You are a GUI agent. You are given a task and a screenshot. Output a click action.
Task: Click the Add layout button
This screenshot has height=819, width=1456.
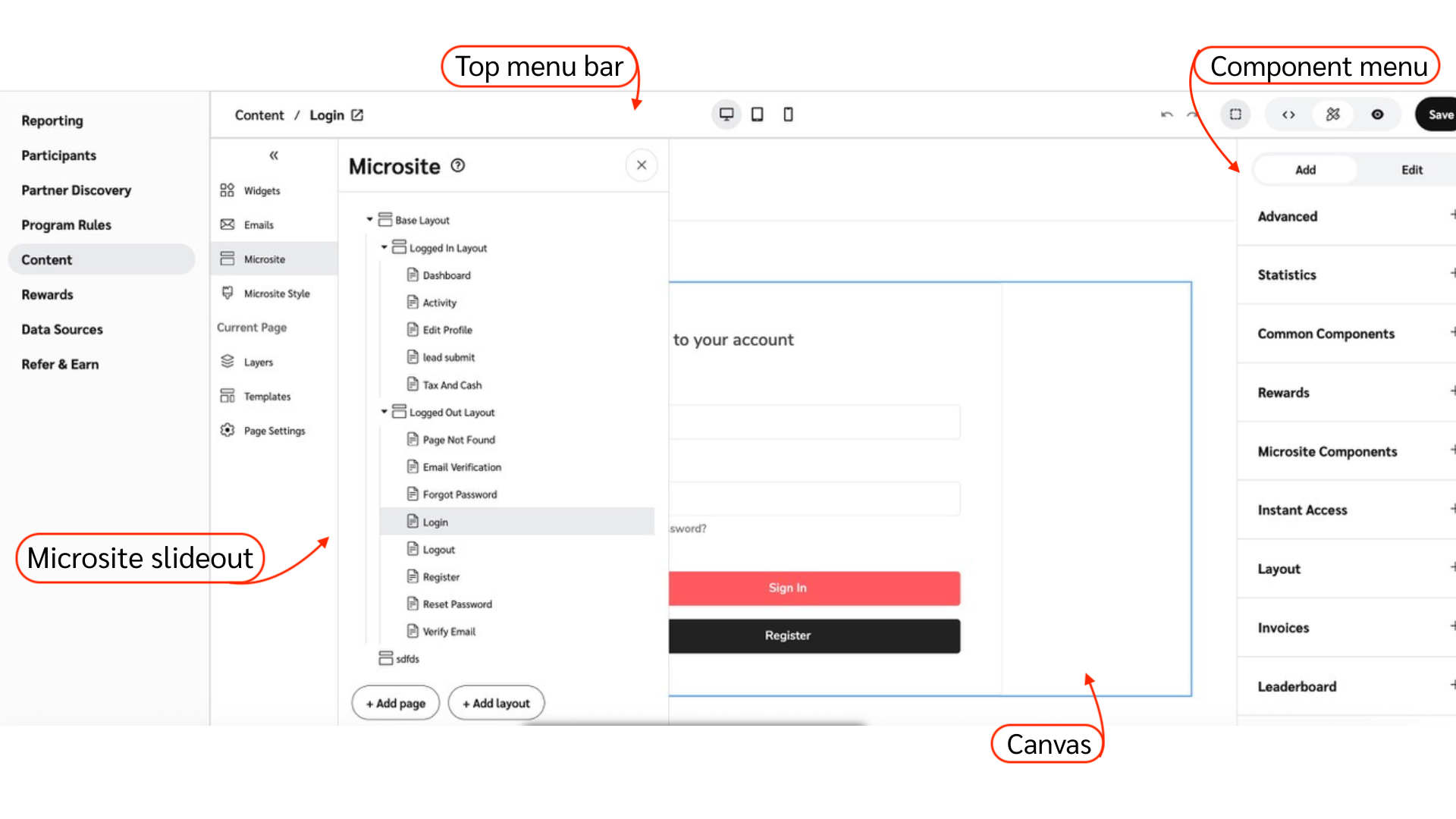[x=496, y=703]
